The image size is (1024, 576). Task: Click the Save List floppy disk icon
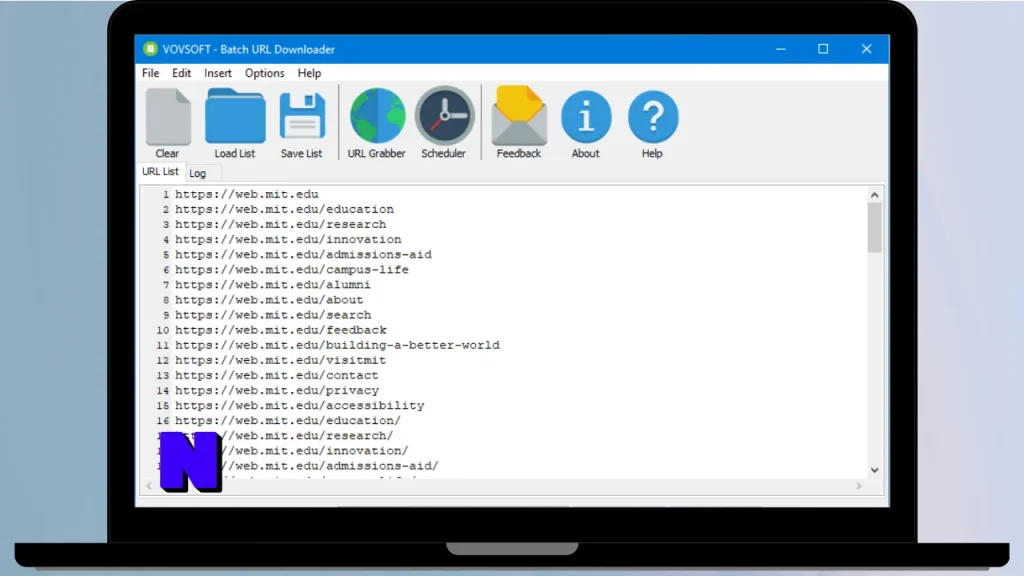click(x=302, y=116)
